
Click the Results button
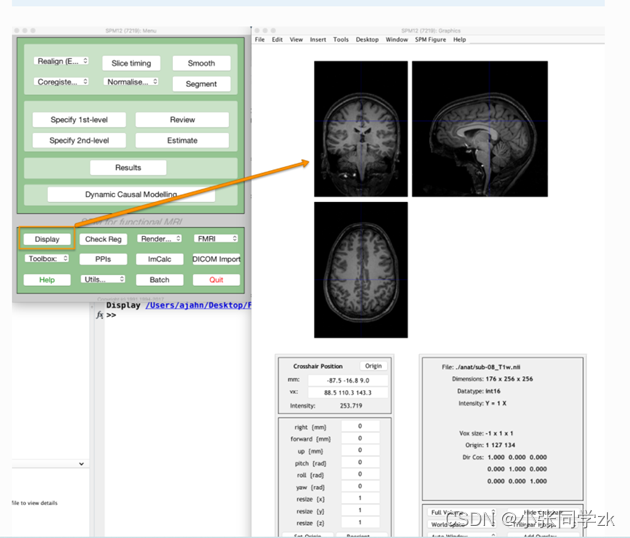pyautogui.click(x=128, y=168)
